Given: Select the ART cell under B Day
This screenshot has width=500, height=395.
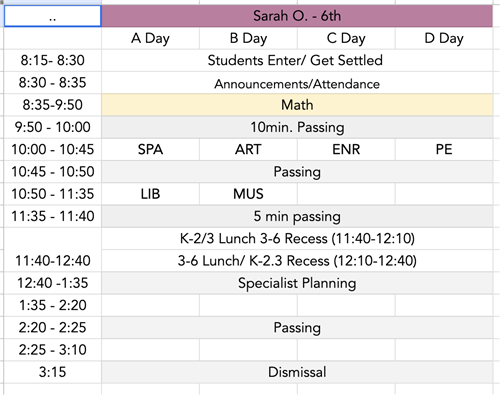Looking at the screenshot, I should (248, 149).
